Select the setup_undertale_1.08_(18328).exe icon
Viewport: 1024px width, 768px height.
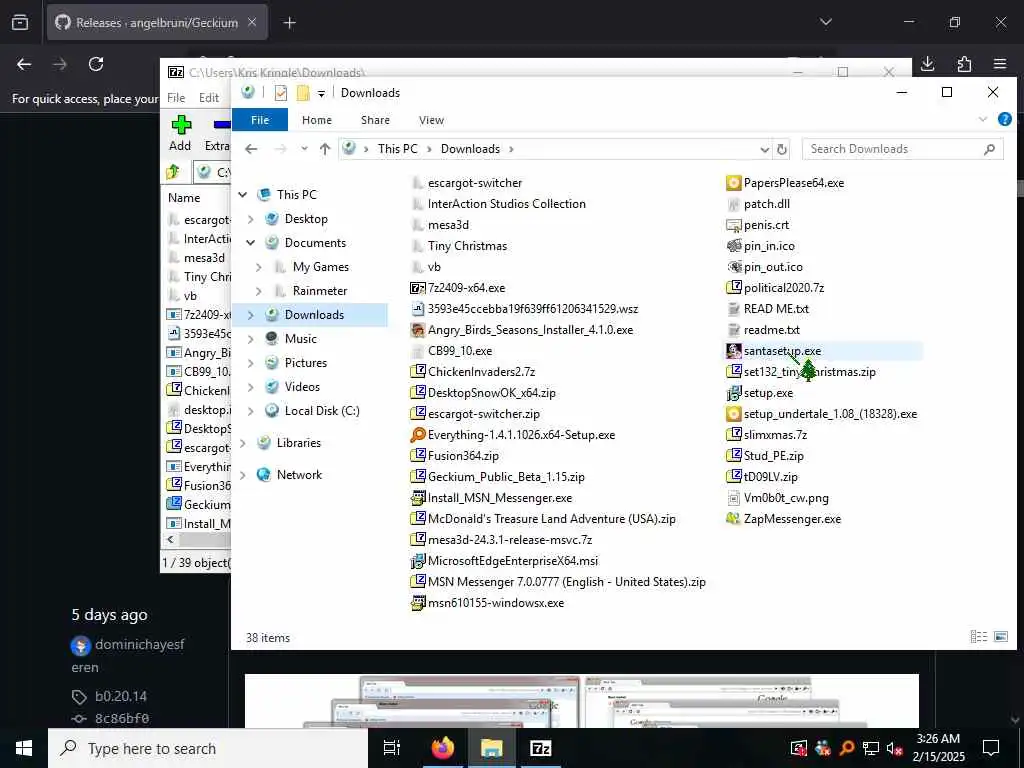tap(733, 414)
